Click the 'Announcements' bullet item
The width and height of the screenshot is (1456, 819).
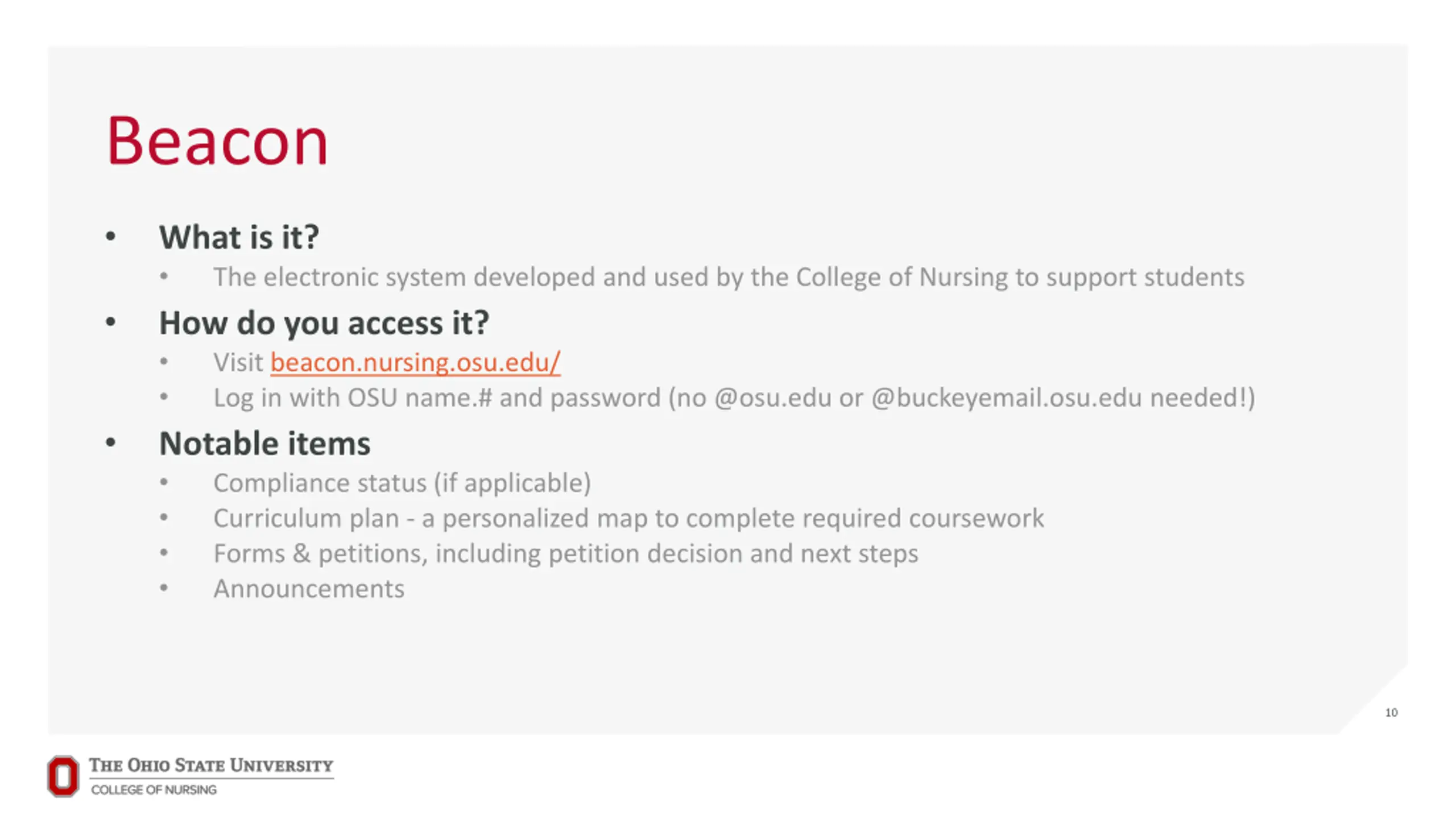coord(309,589)
